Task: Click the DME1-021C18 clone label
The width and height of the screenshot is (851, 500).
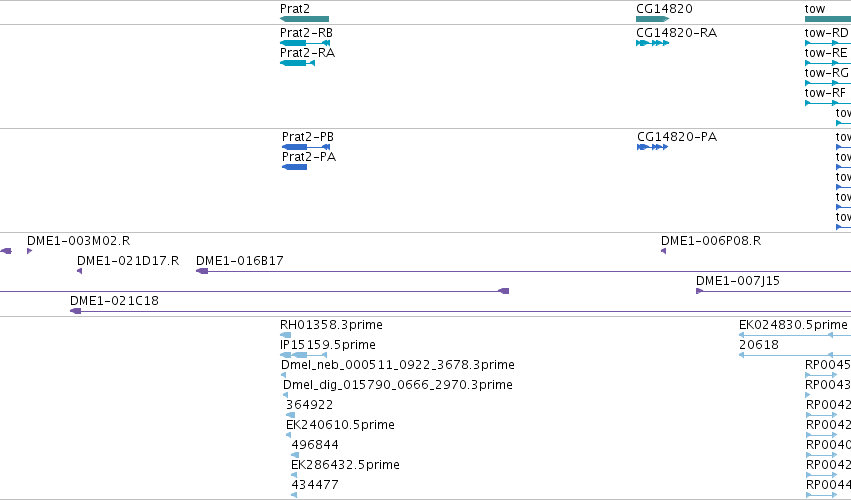Action: (x=115, y=301)
